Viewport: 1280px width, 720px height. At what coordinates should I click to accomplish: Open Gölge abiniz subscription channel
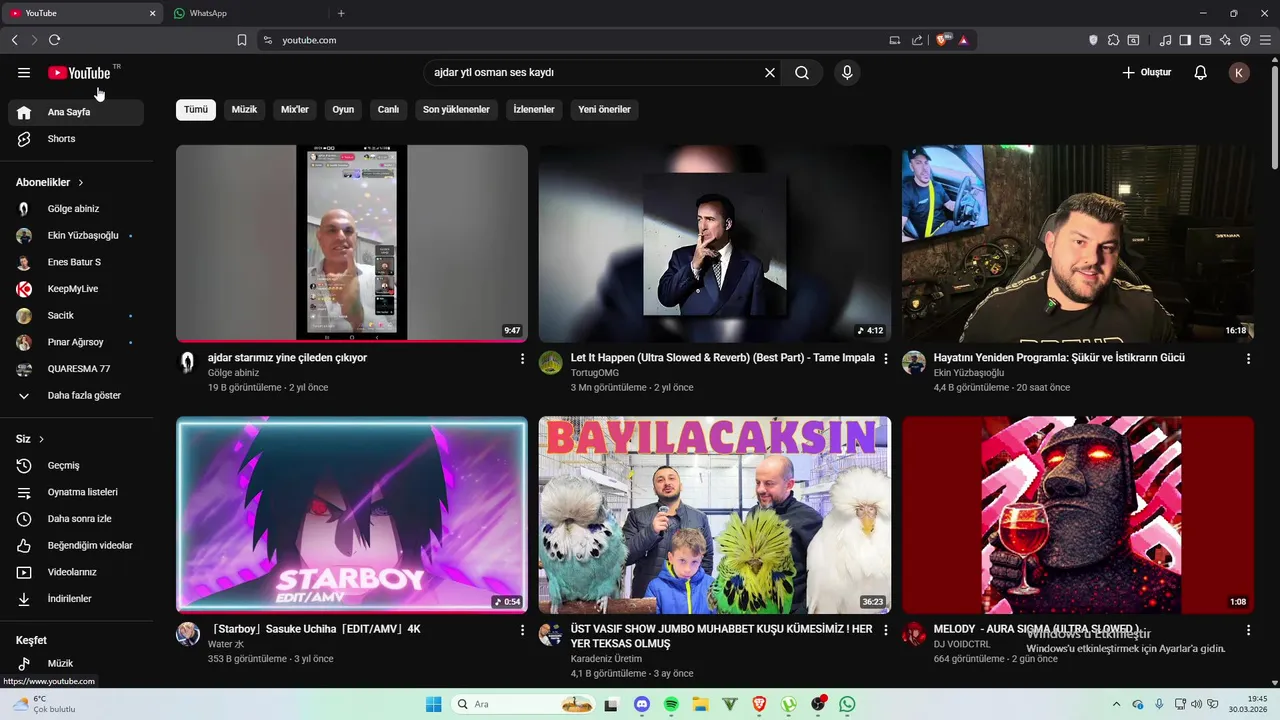(76, 209)
